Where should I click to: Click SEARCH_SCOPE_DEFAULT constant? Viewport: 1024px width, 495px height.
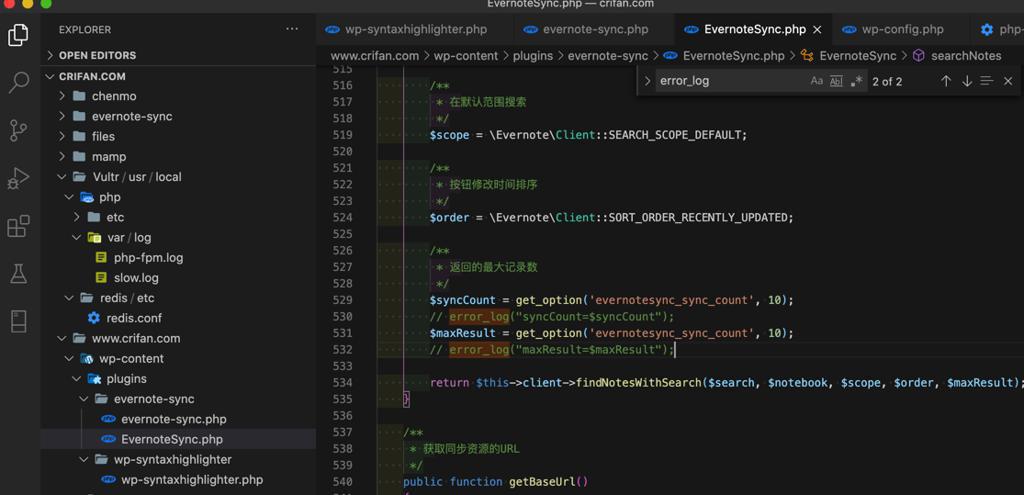675,135
